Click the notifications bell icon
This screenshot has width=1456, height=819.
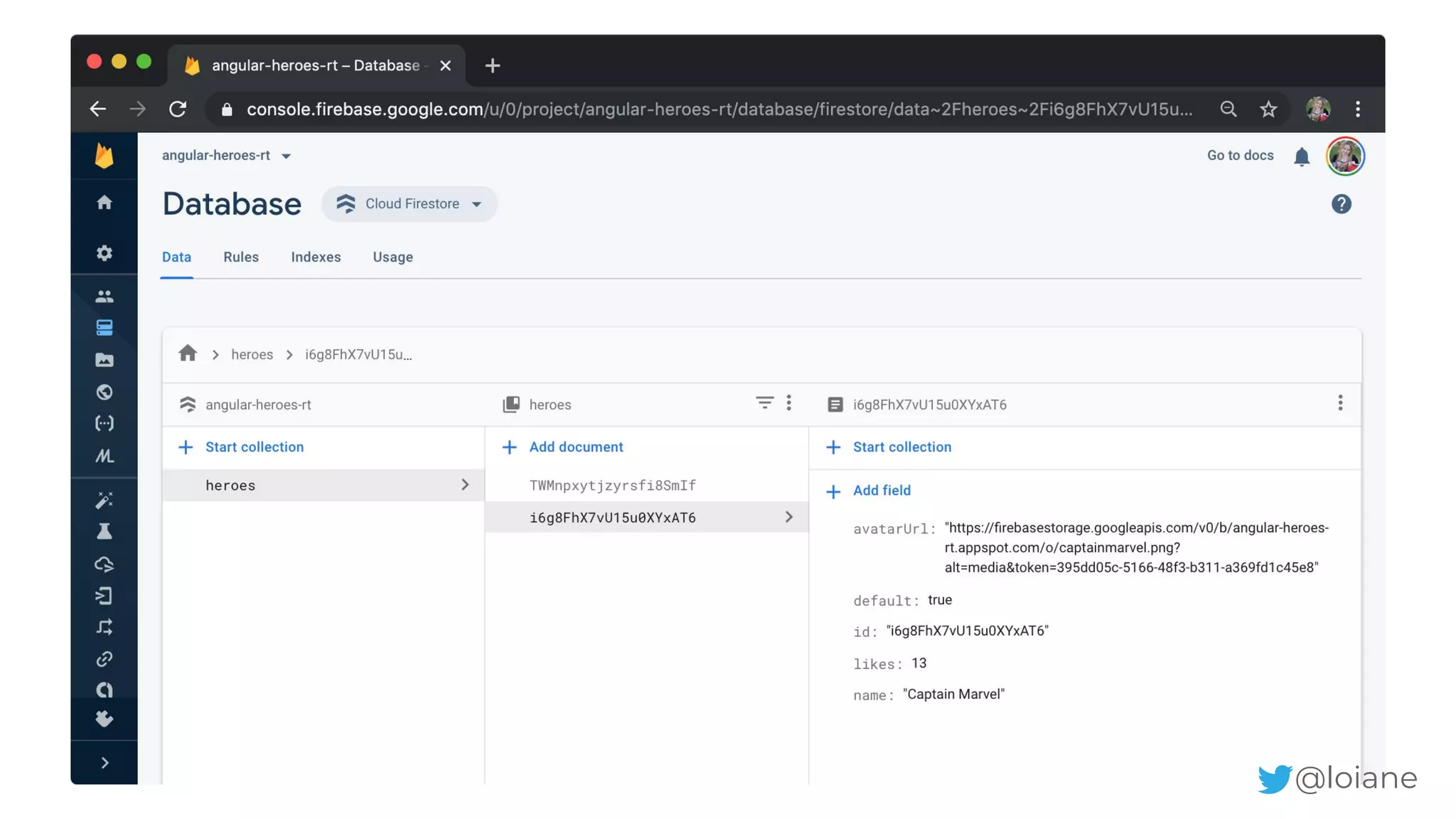[1301, 156]
